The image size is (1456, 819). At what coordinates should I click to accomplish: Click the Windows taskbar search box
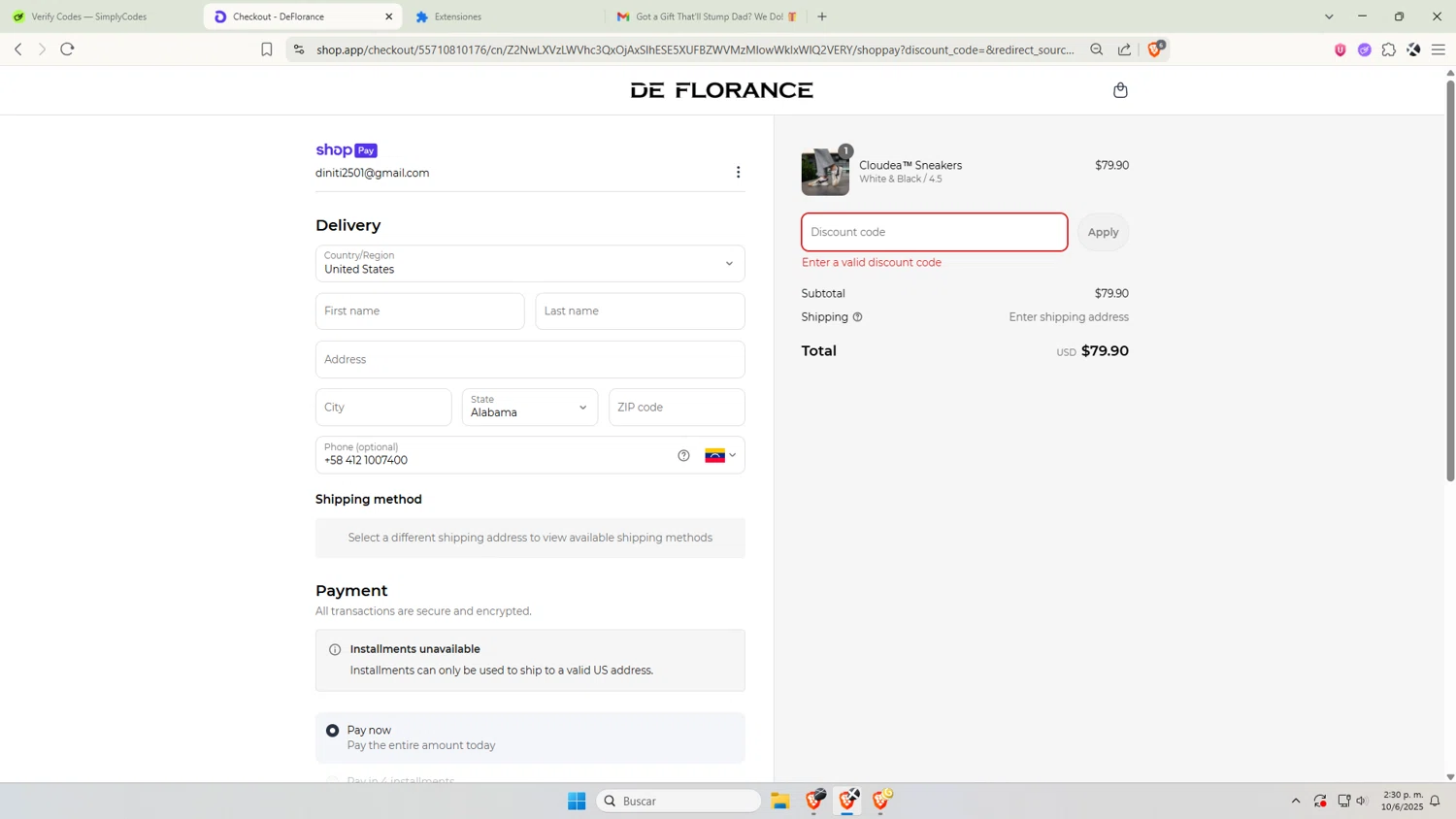(678, 801)
